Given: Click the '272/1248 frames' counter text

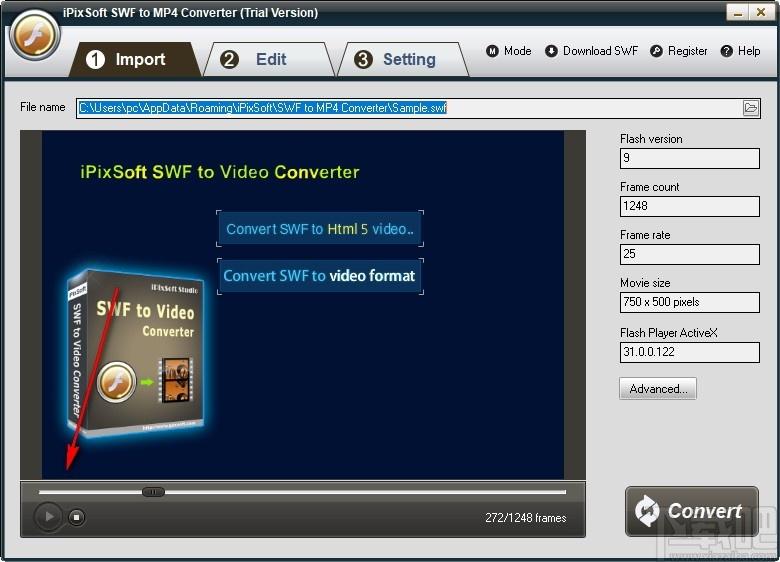Looking at the screenshot, I should tap(525, 518).
